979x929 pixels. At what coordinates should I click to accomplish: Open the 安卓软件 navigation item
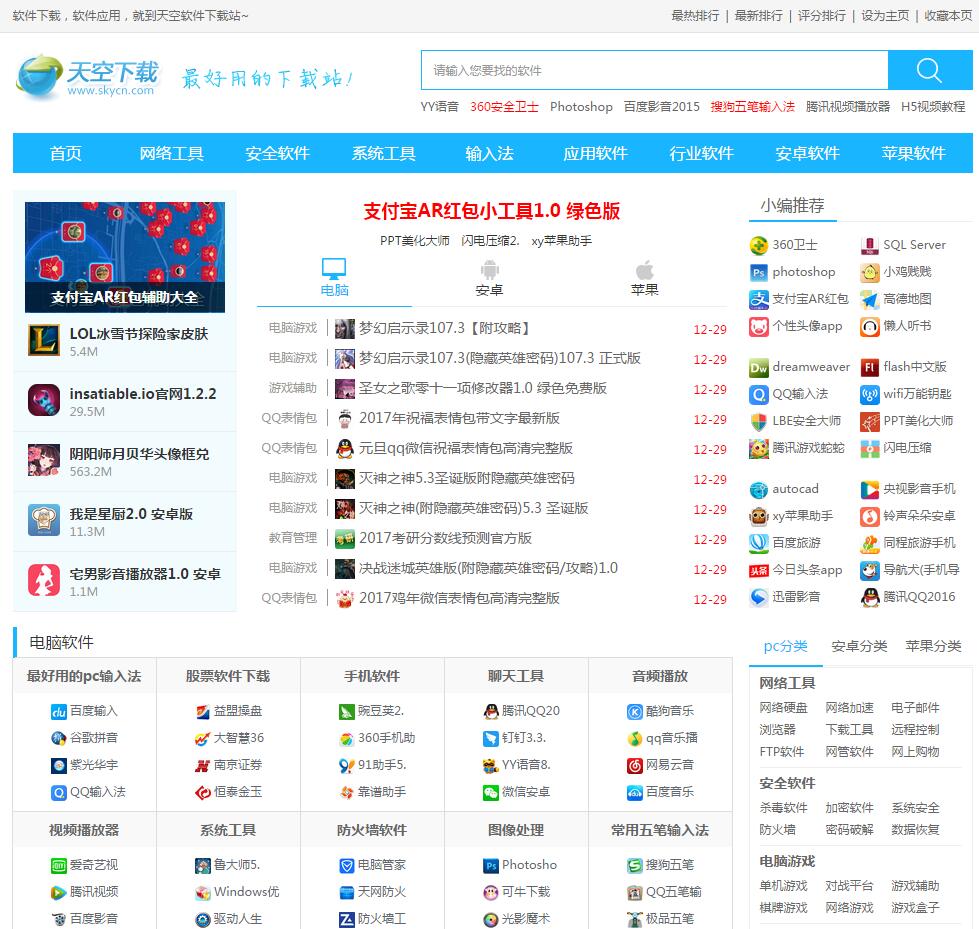pyautogui.click(x=807, y=153)
